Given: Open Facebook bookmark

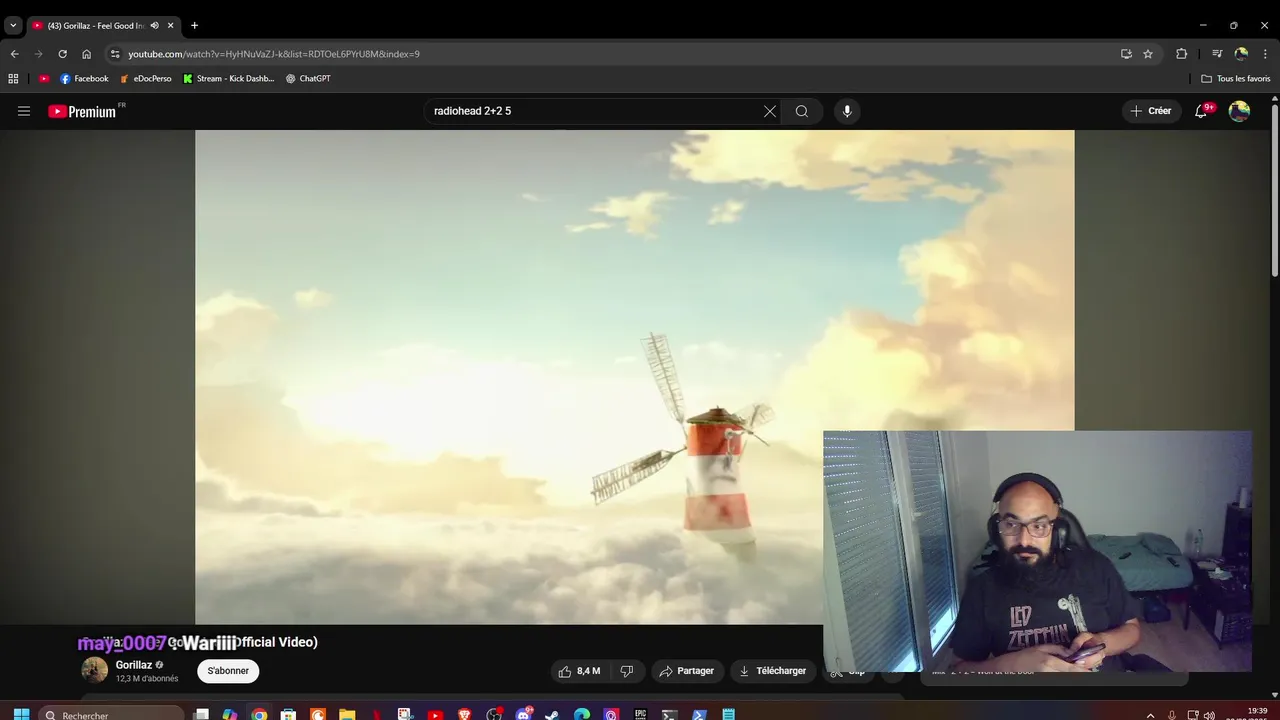Looking at the screenshot, I should point(84,78).
